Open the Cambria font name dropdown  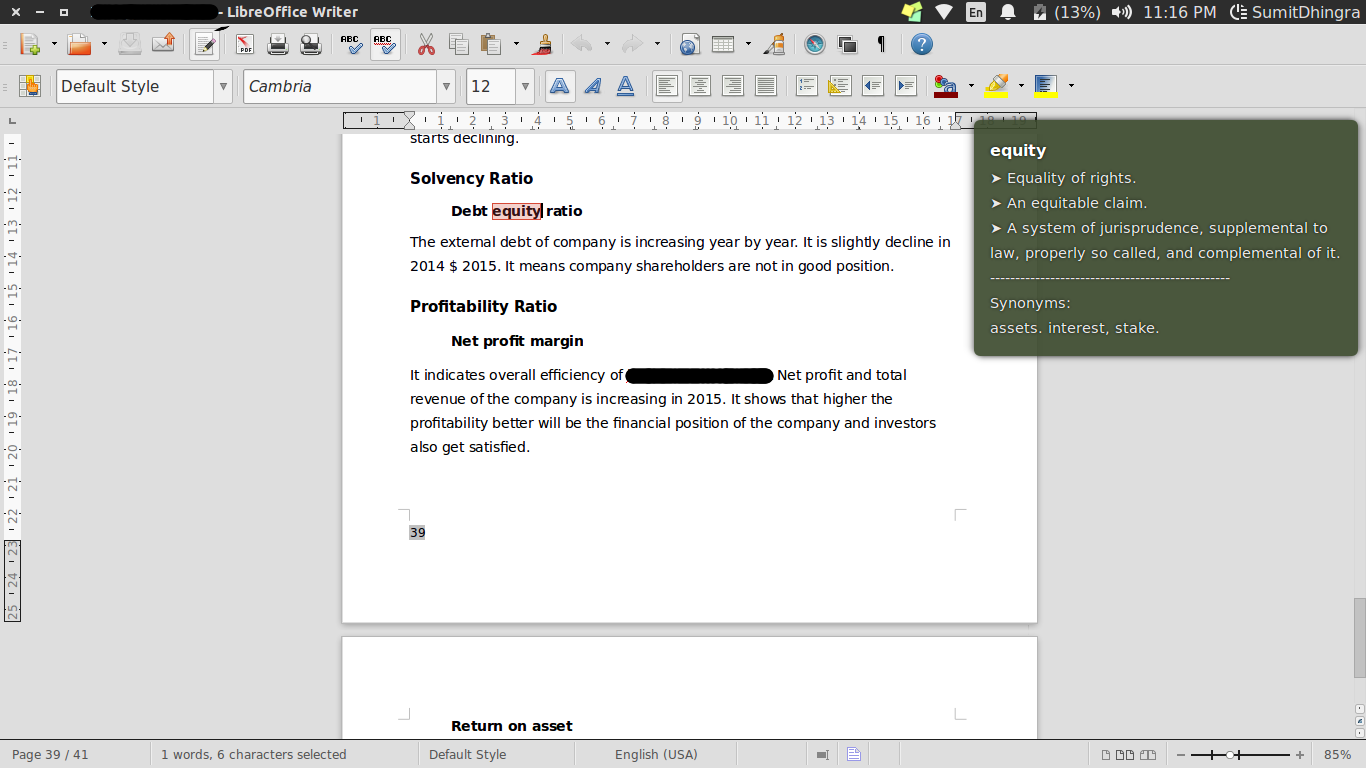(x=446, y=86)
